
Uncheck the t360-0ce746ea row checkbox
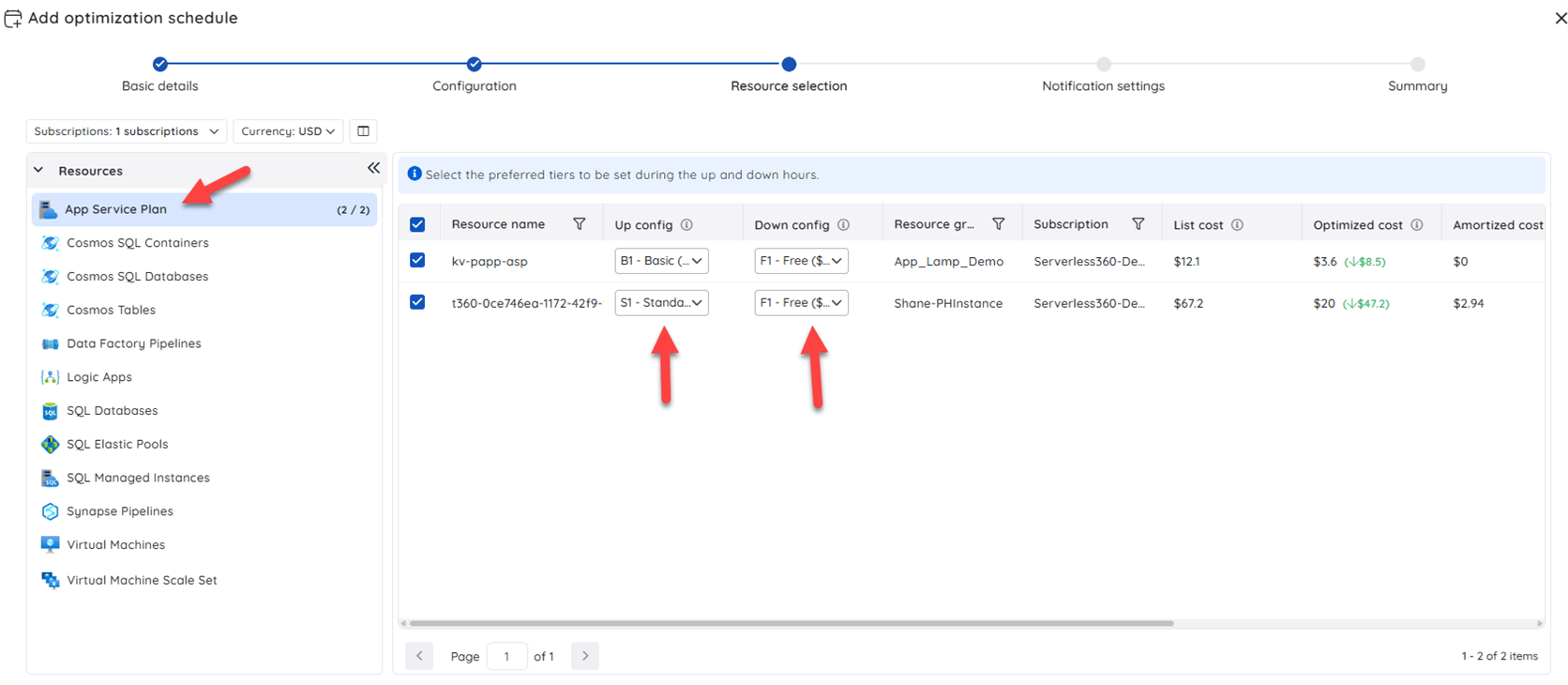pos(417,302)
